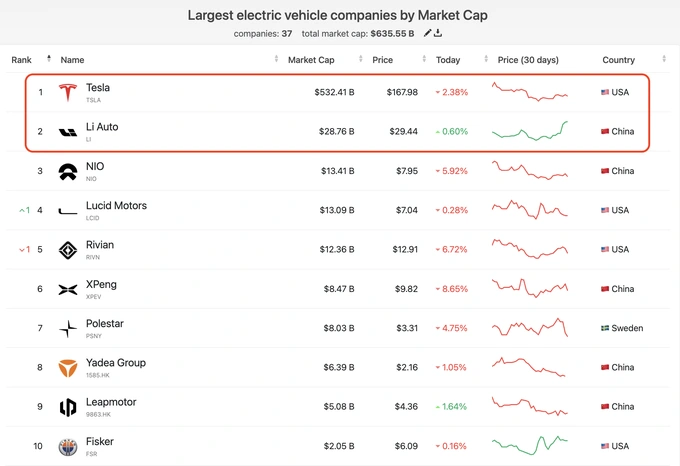Open the XPeng logo icon
680x466 pixels.
(68, 290)
